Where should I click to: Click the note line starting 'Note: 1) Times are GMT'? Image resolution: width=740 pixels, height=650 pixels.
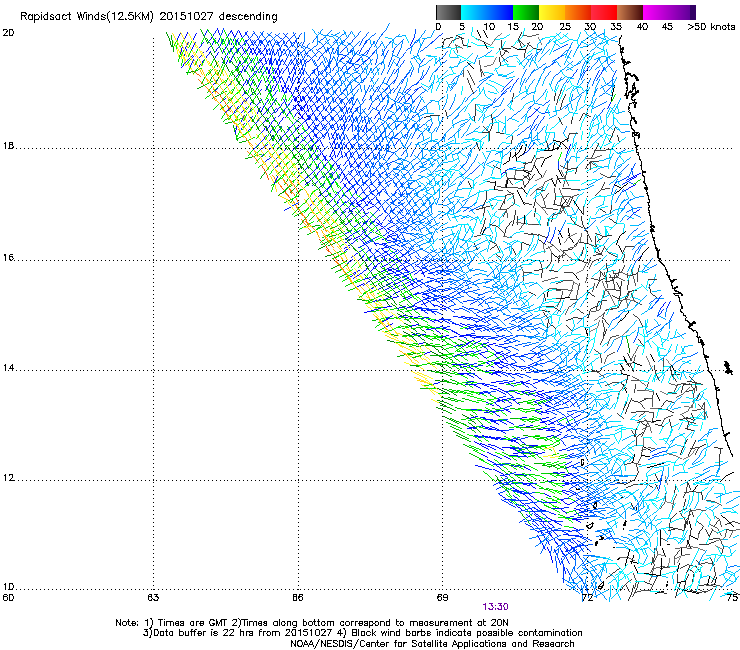(x=312, y=623)
